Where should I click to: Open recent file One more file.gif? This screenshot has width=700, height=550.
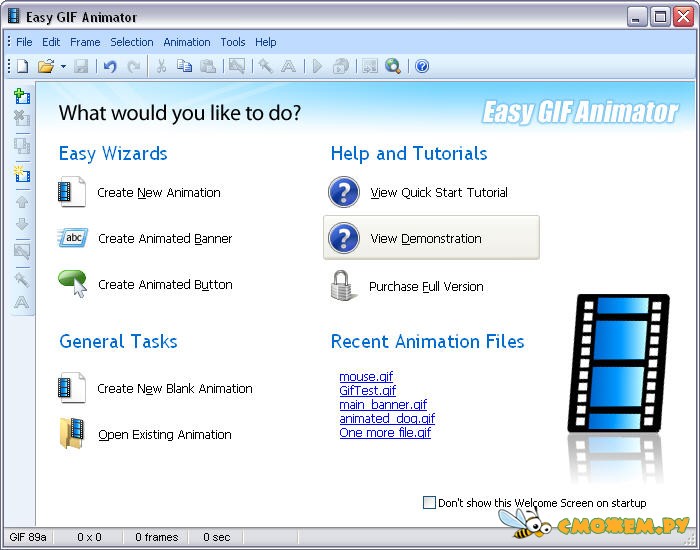385,433
